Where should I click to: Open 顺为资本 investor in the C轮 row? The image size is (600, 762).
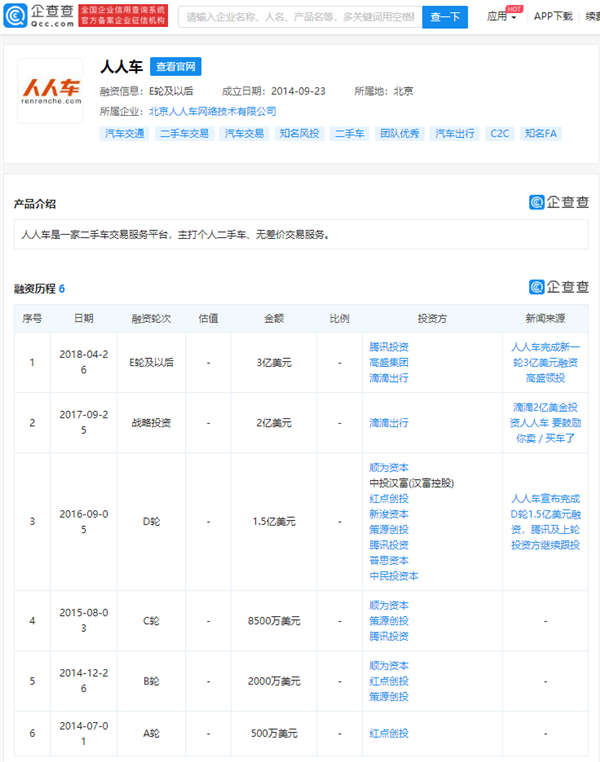tap(389, 606)
